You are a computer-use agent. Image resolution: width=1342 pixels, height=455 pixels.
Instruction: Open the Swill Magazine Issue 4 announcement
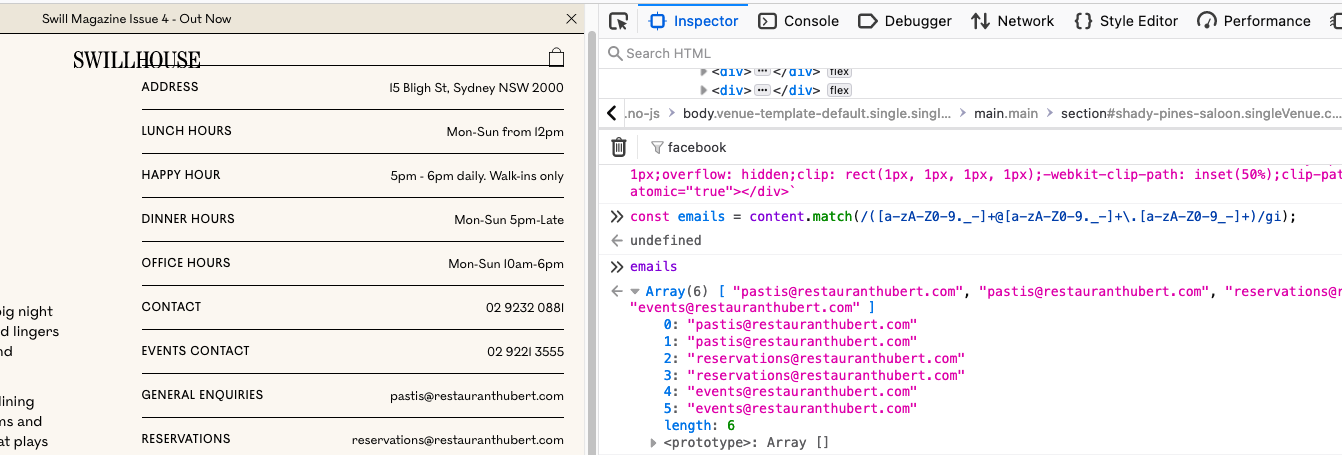pyautogui.click(x=136, y=19)
